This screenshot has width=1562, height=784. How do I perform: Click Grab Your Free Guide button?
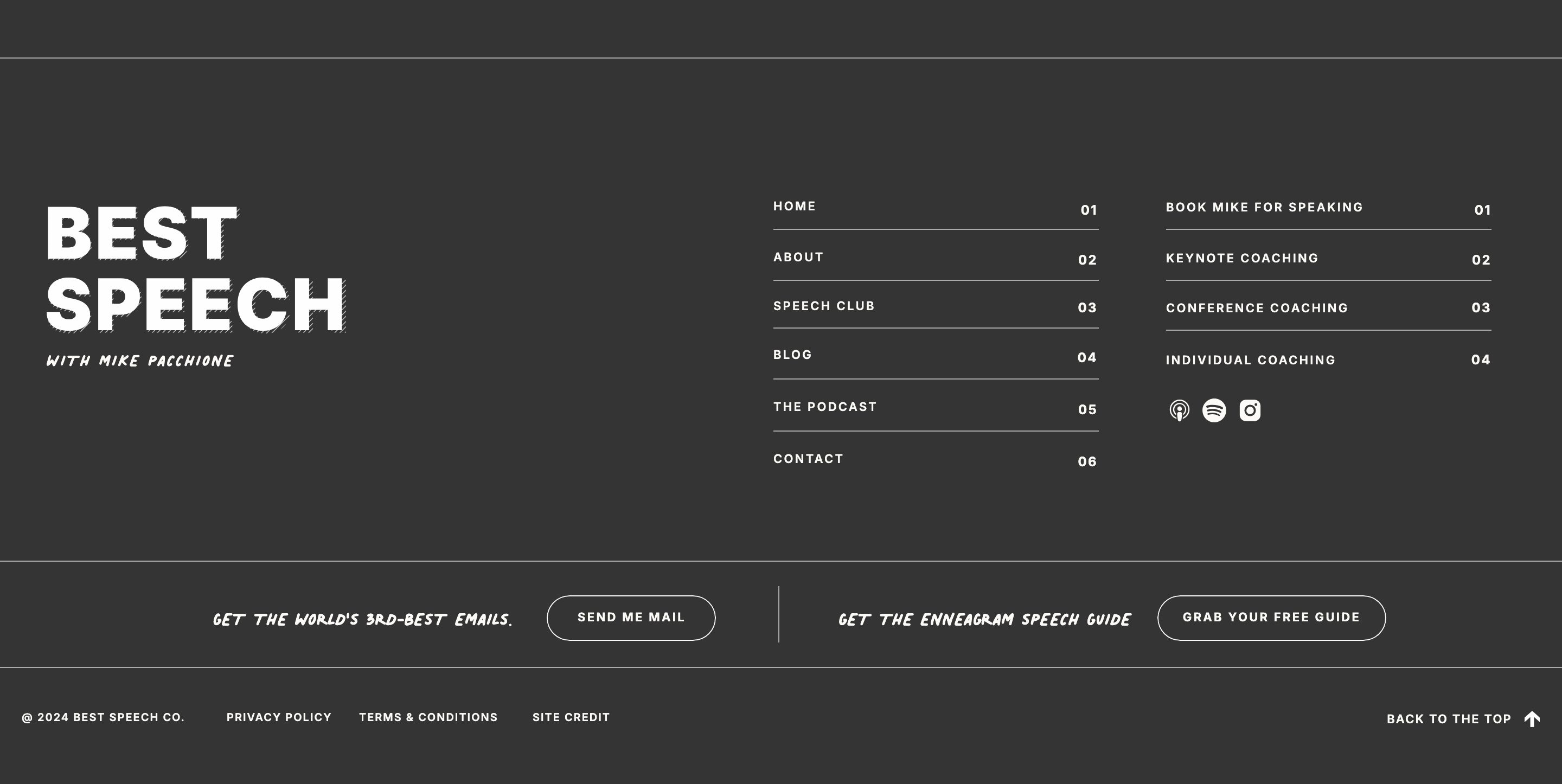[x=1271, y=618]
